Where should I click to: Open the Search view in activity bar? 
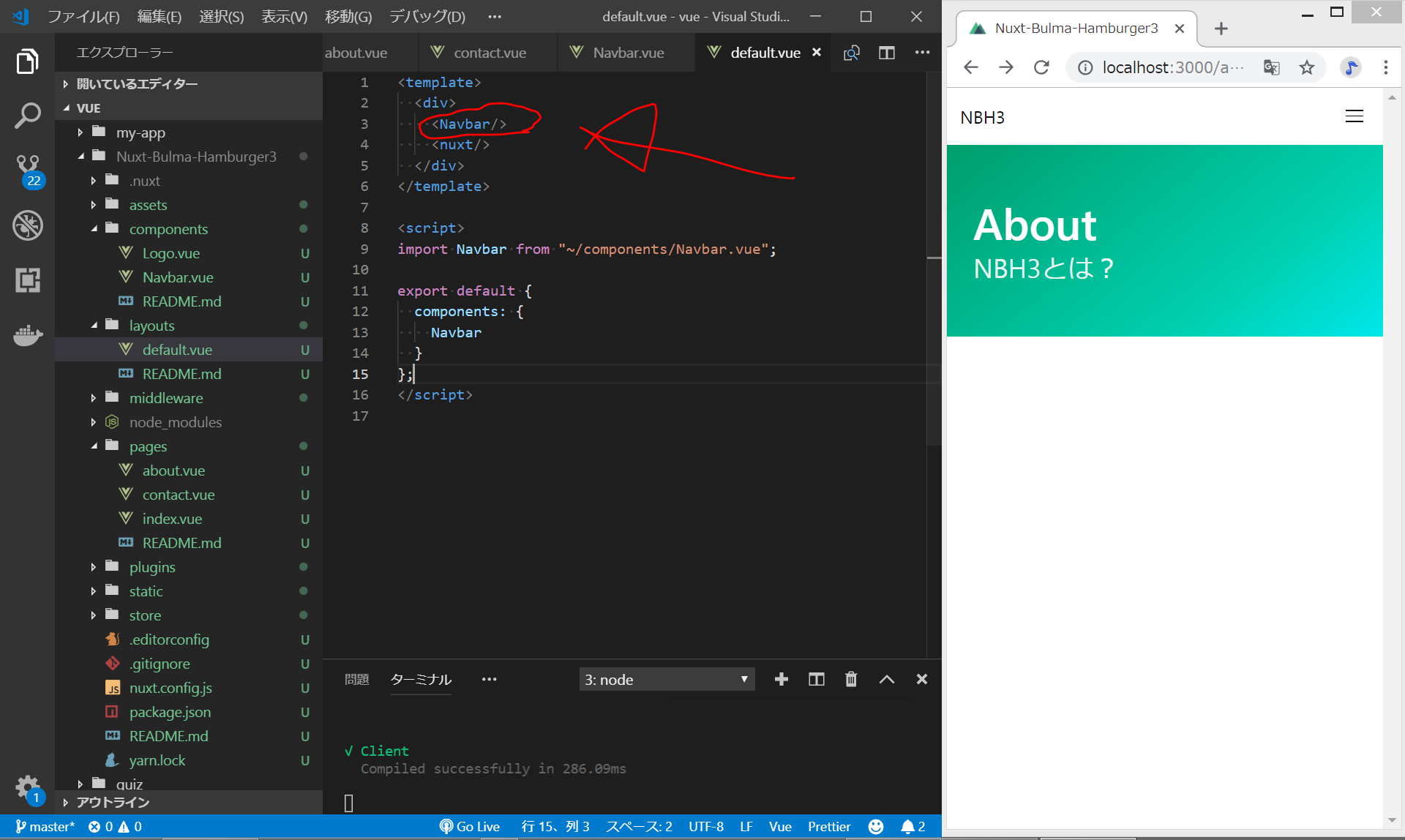27,116
